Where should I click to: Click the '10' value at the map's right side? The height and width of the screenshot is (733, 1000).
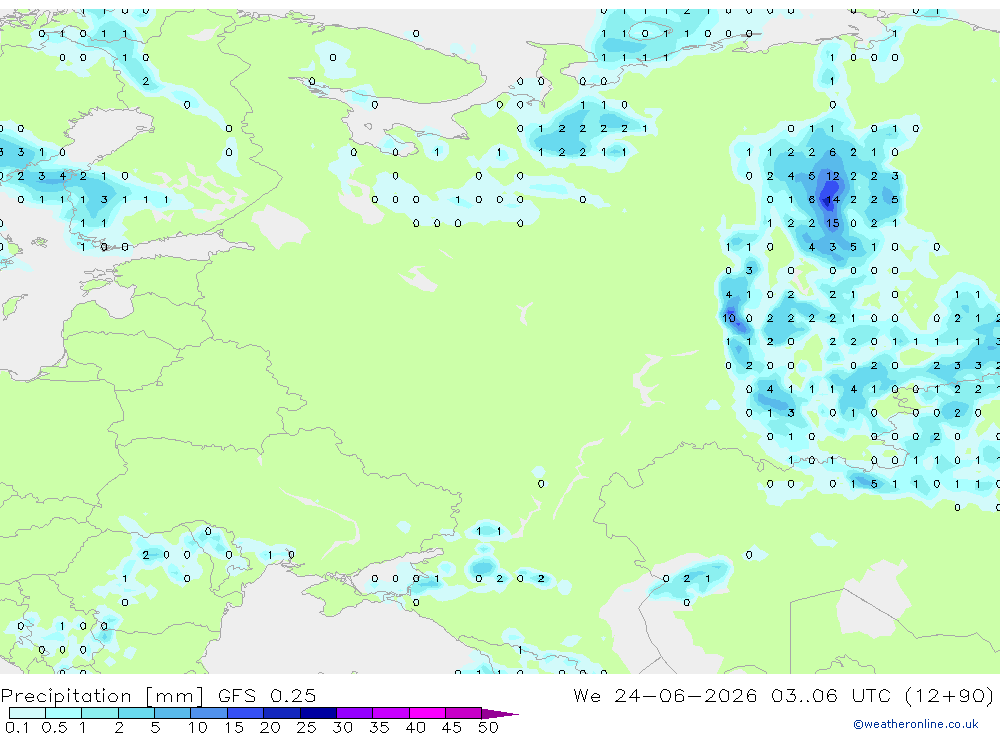(728, 318)
